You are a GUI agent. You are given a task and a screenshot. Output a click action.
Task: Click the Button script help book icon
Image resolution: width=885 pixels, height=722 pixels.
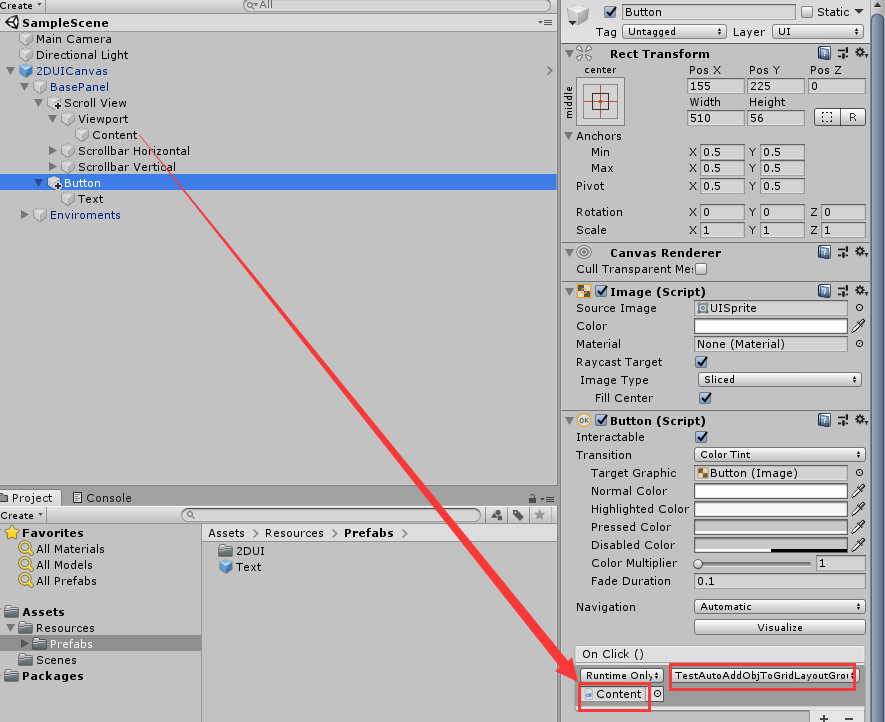point(824,419)
